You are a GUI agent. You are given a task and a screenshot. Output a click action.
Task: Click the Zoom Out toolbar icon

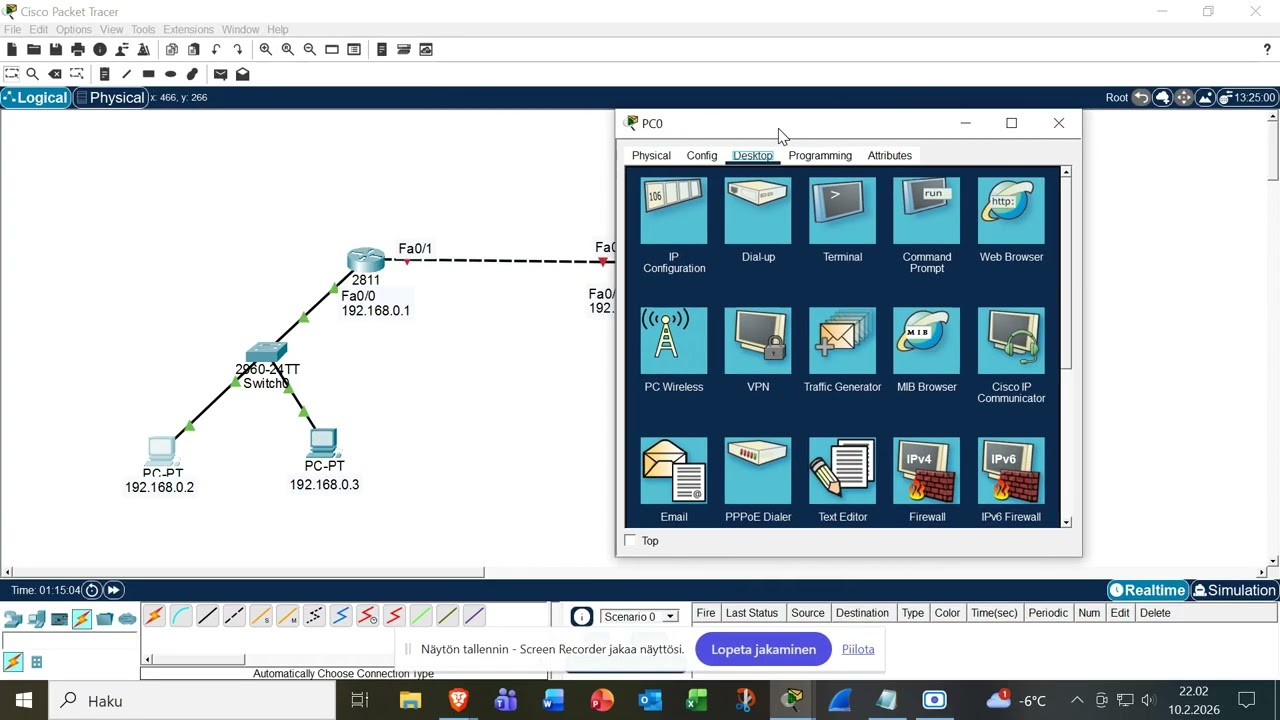click(309, 49)
